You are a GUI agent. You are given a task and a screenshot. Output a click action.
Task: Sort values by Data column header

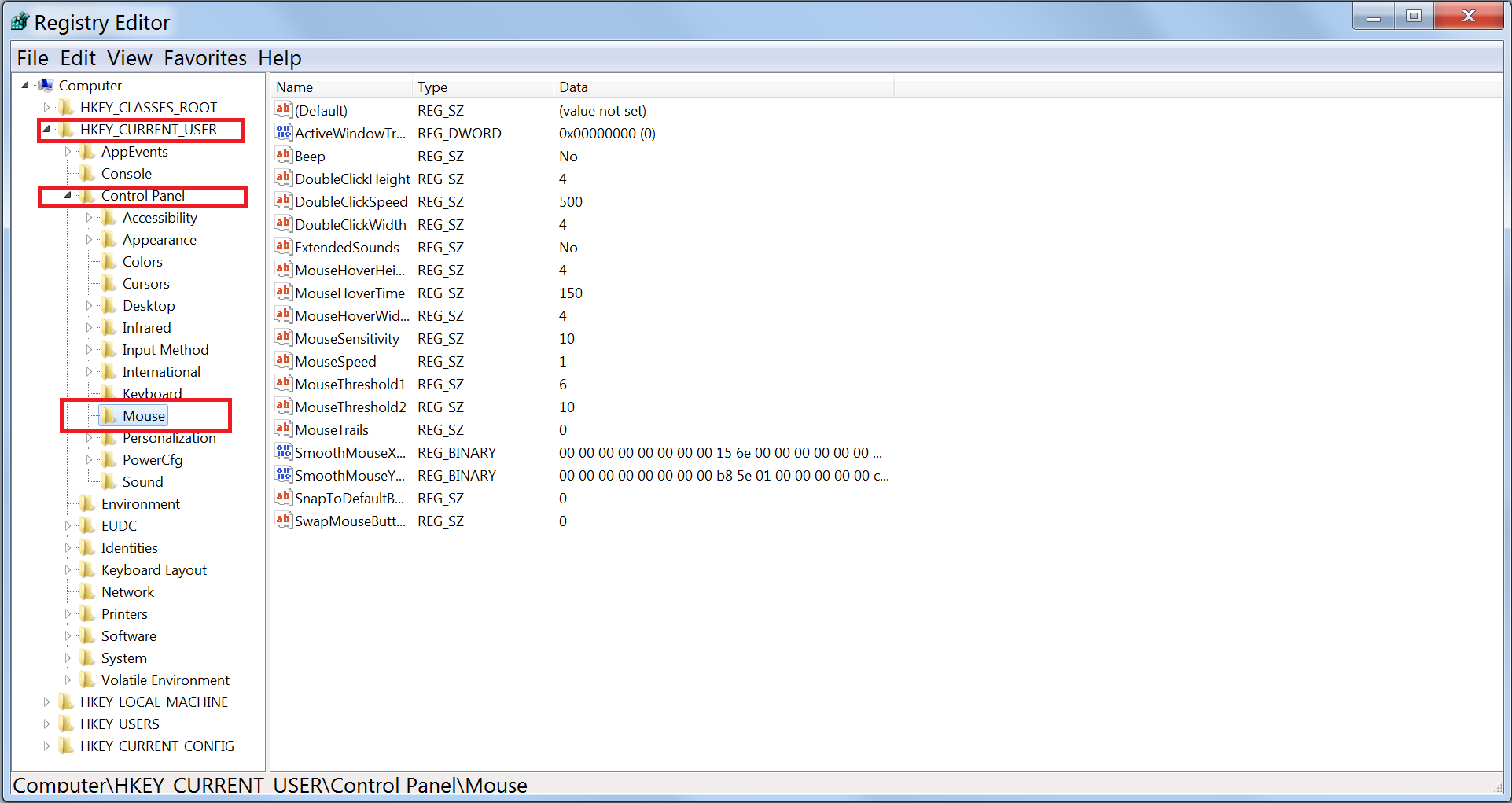(723, 87)
